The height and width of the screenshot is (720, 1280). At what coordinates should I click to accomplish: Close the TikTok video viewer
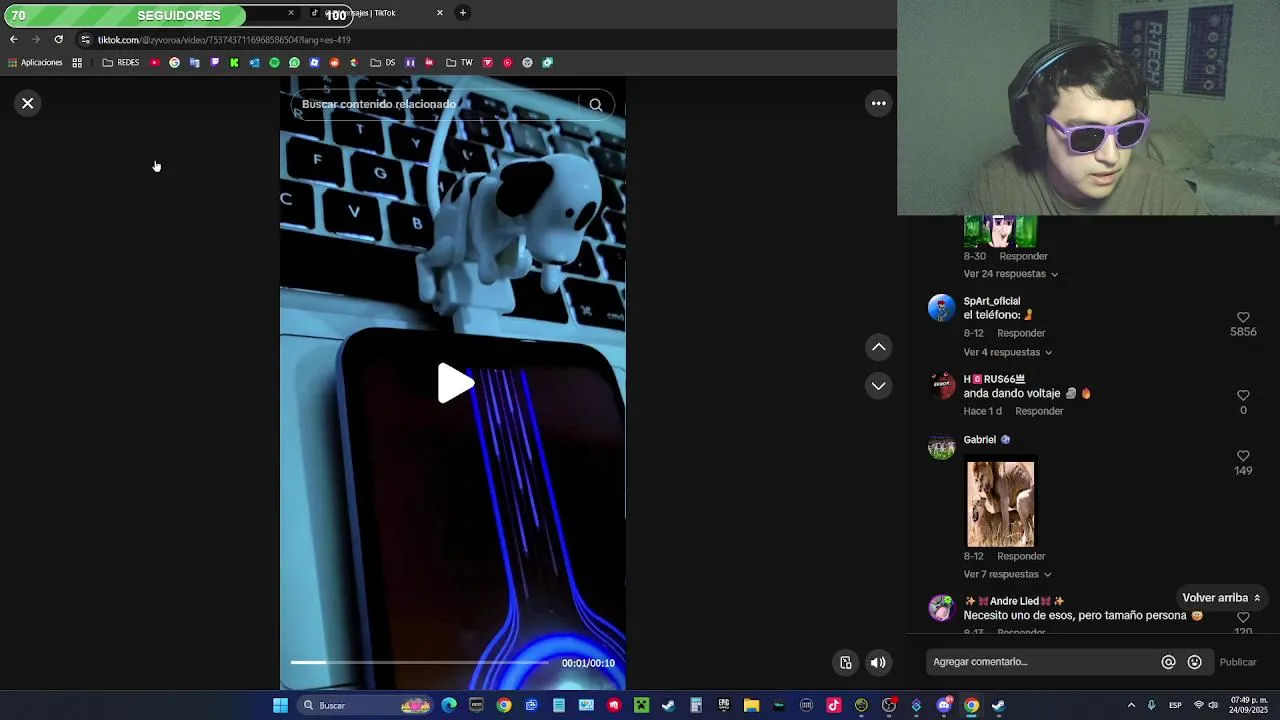[28, 103]
